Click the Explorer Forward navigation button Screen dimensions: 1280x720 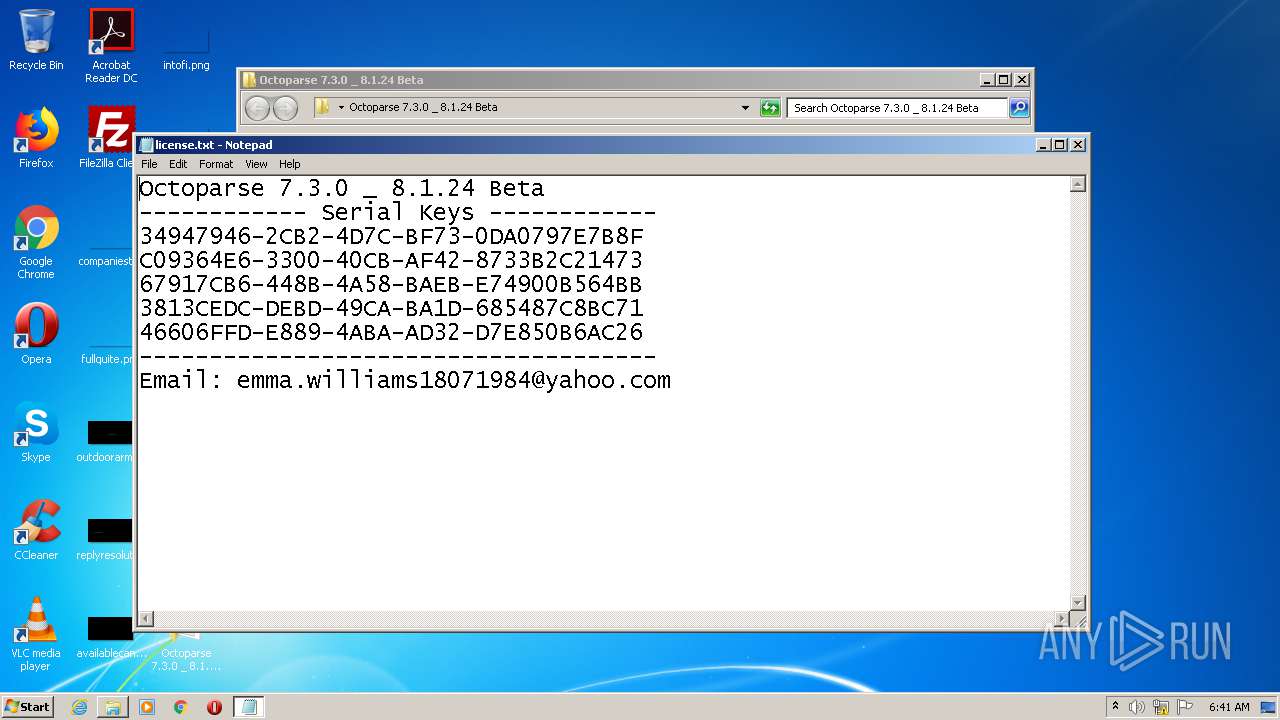285,108
